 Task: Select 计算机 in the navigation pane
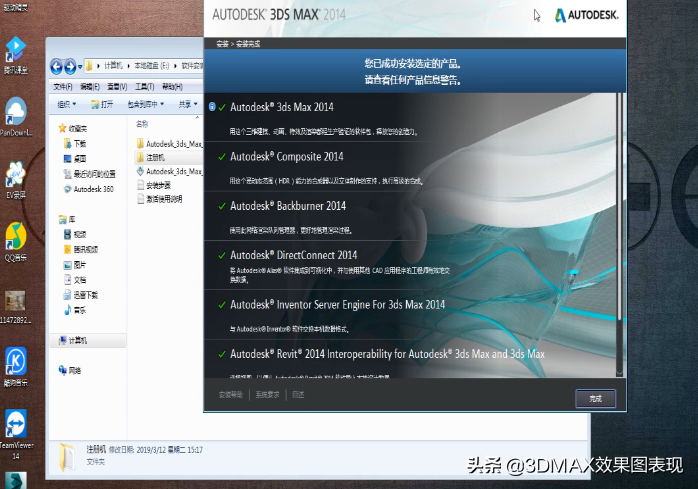pos(88,340)
